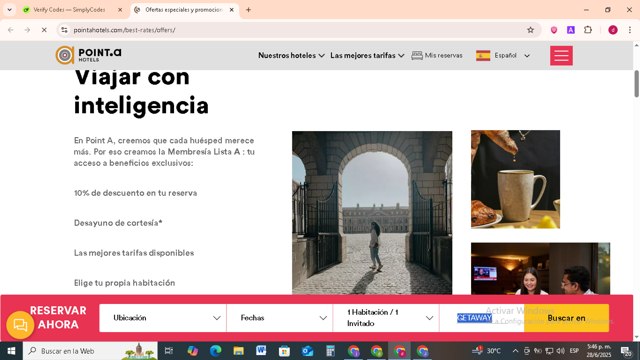Image resolution: width=640 pixels, height=360 pixels.
Task: Expand the Las mejores tarifas menu
Action: coord(367,56)
